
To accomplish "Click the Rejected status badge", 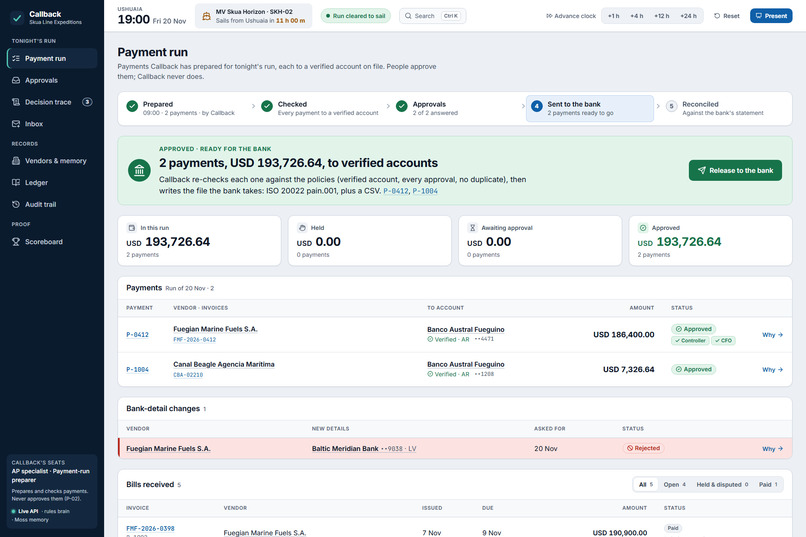I will coord(644,448).
